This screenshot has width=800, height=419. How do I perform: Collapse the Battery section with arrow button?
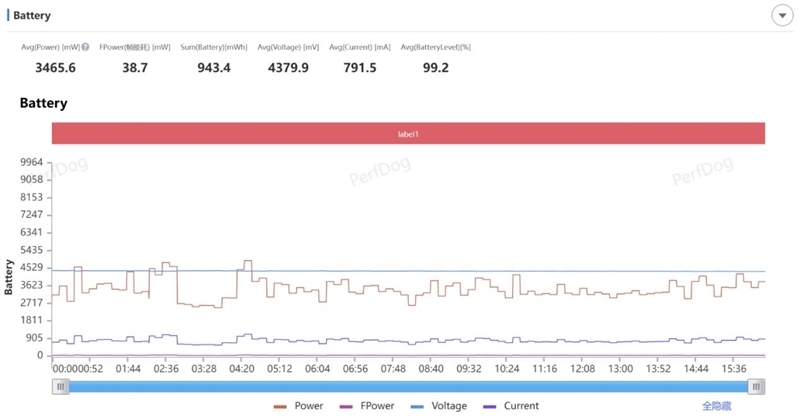[x=782, y=16]
